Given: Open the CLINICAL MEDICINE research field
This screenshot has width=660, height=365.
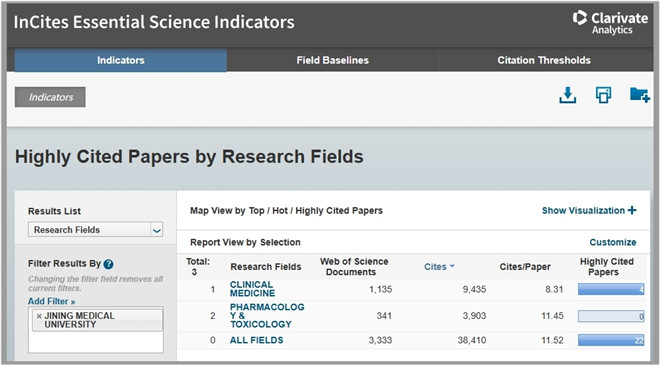Looking at the screenshot, I should click(x=252, y=289).
